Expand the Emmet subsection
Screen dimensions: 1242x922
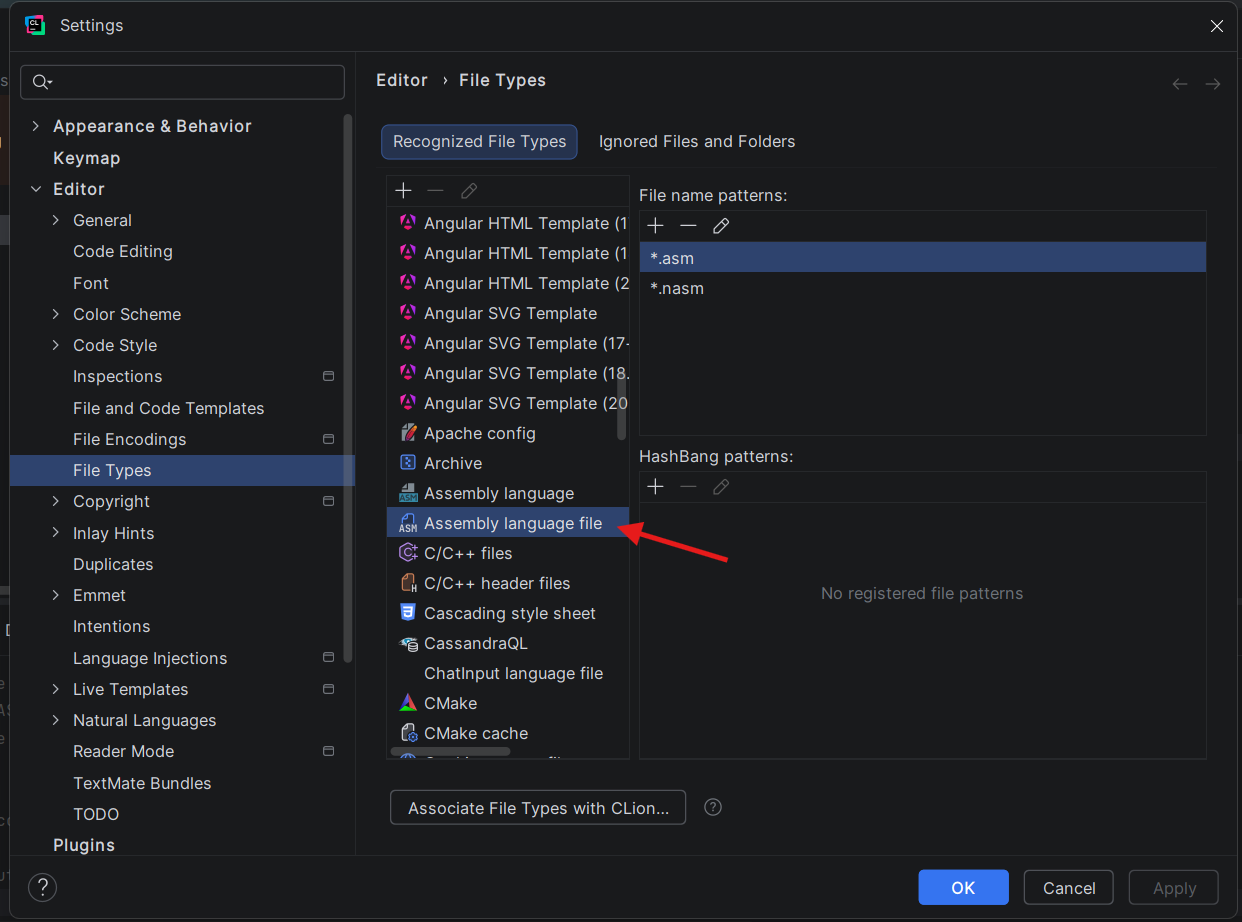point(56,595)
